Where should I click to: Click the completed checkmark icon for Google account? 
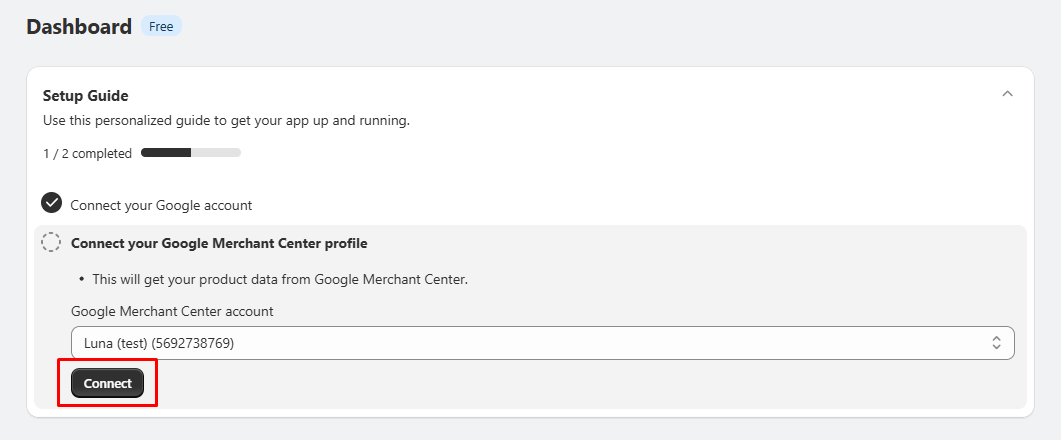click(x=51, y=204)
